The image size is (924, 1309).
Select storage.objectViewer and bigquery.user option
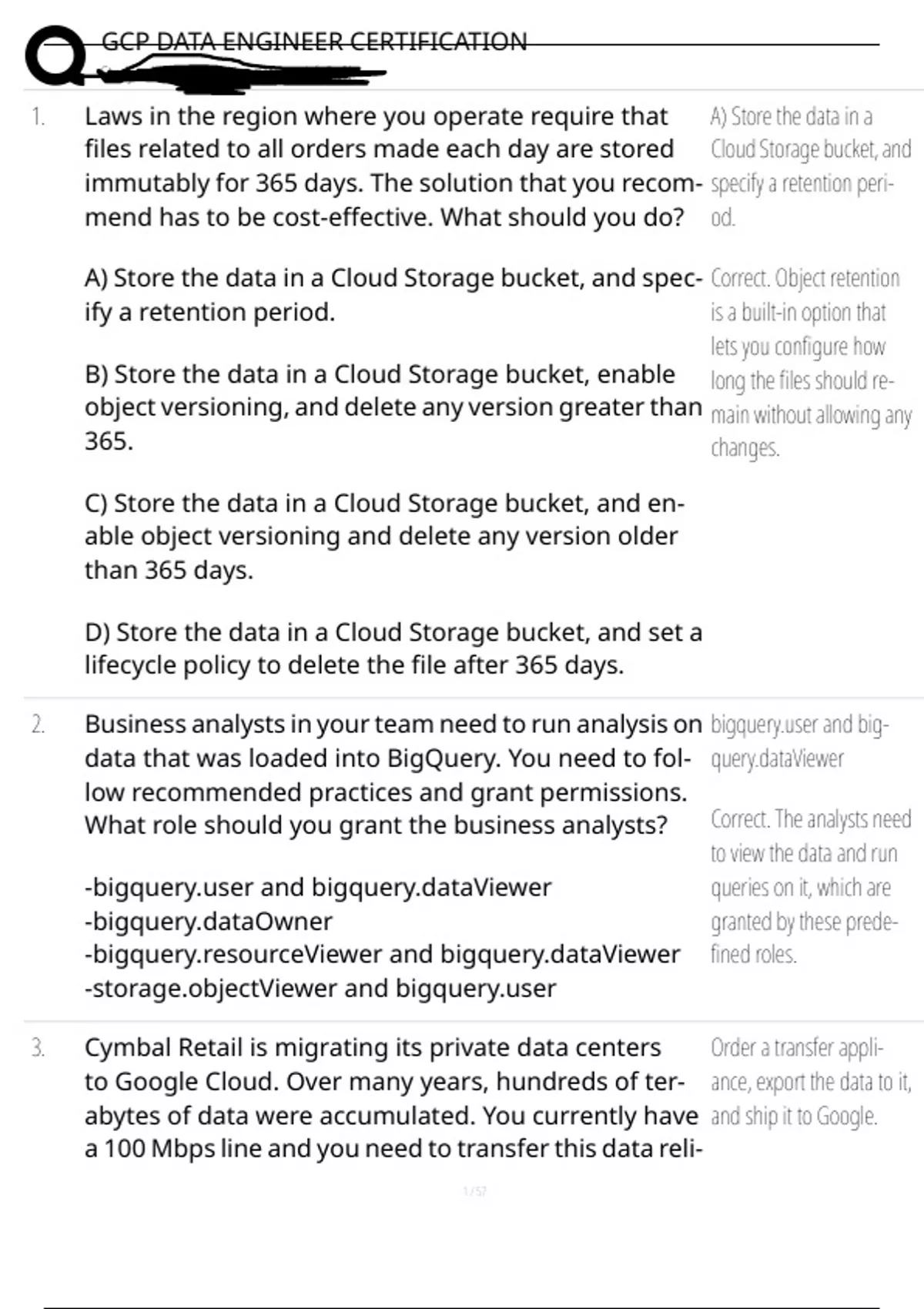[320, 989]
